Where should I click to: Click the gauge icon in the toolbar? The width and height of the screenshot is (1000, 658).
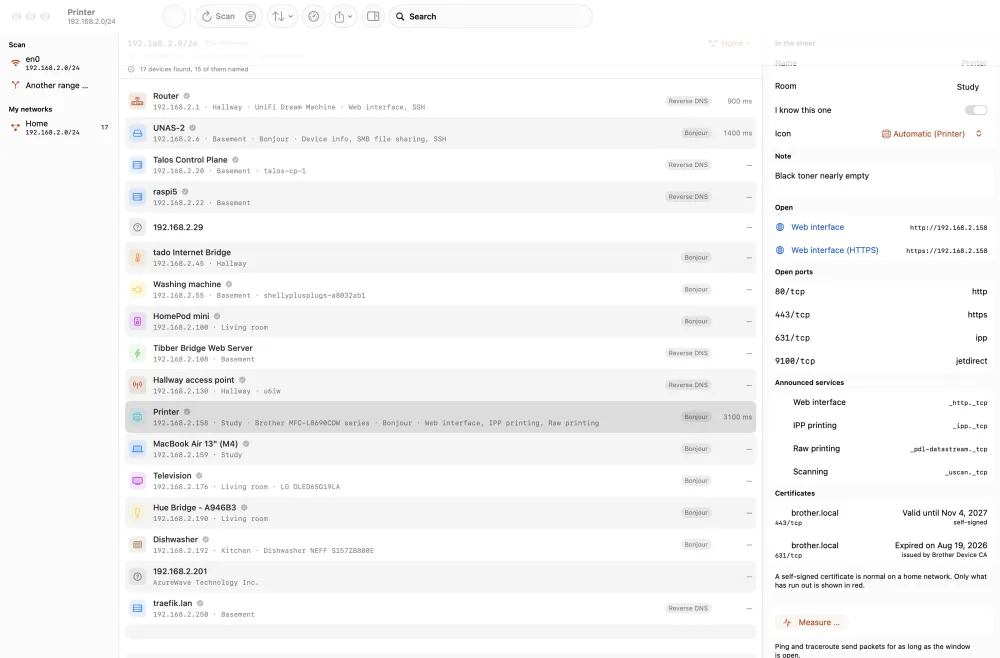314,17
